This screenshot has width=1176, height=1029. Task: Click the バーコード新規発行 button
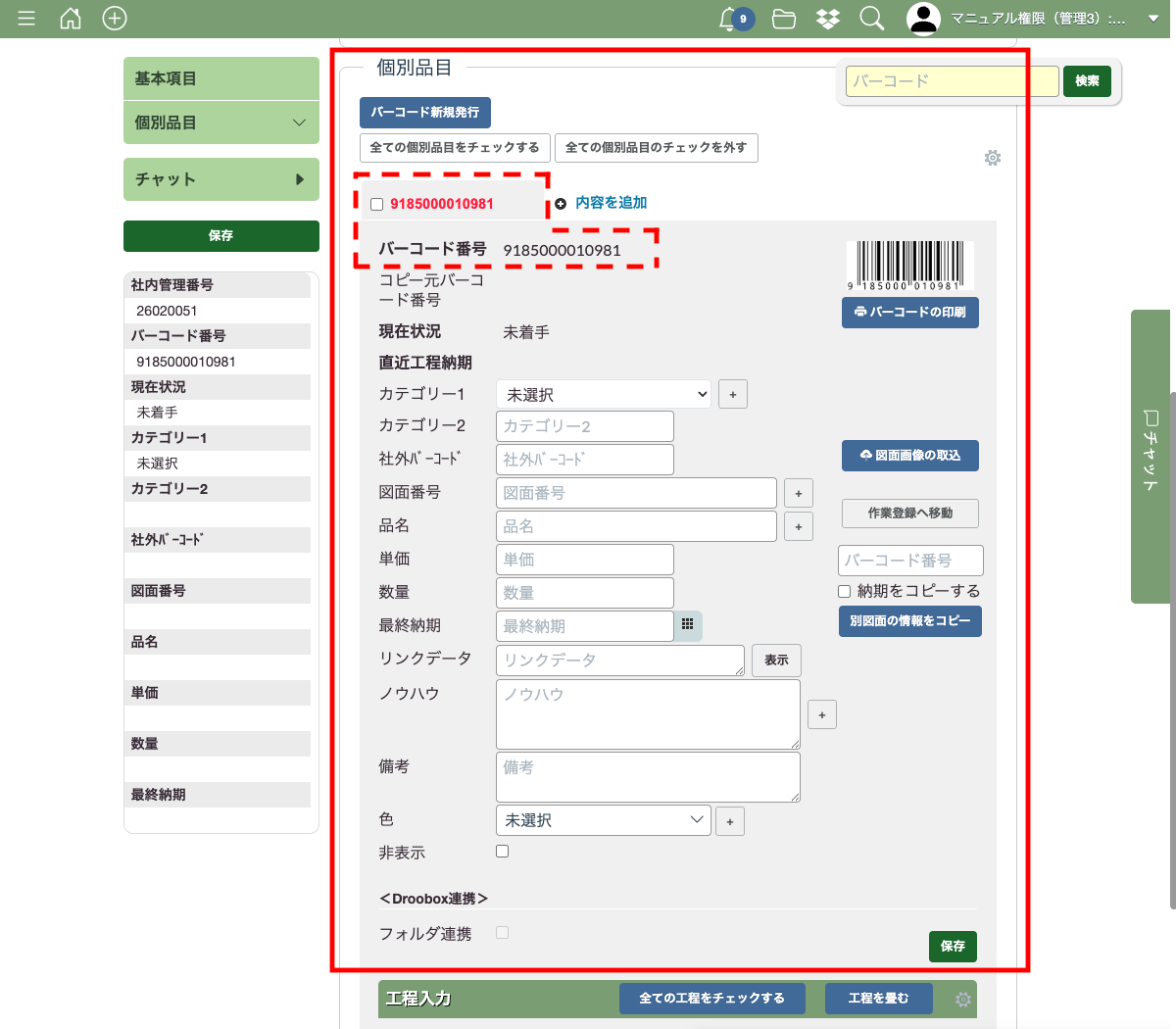tap(424, 113)
